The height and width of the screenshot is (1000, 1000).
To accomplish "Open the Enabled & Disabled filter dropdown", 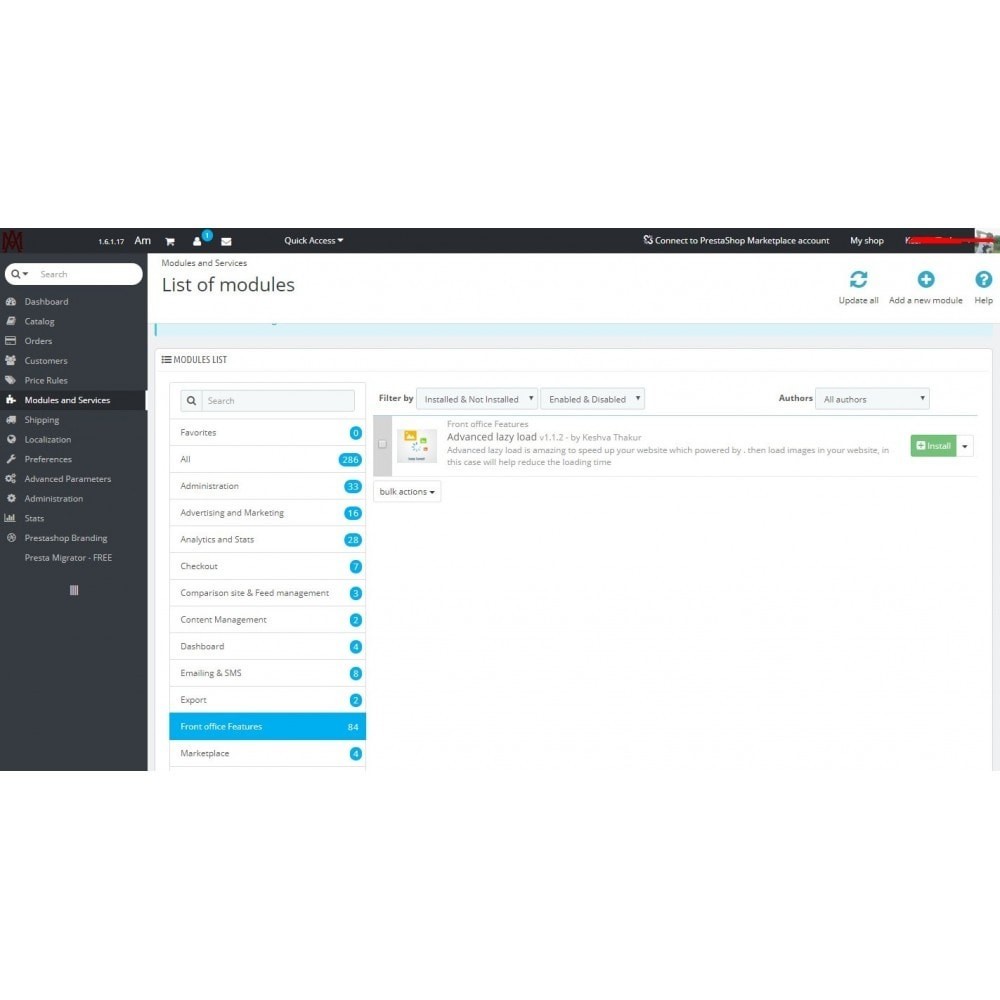I will (x=592, y=399).
